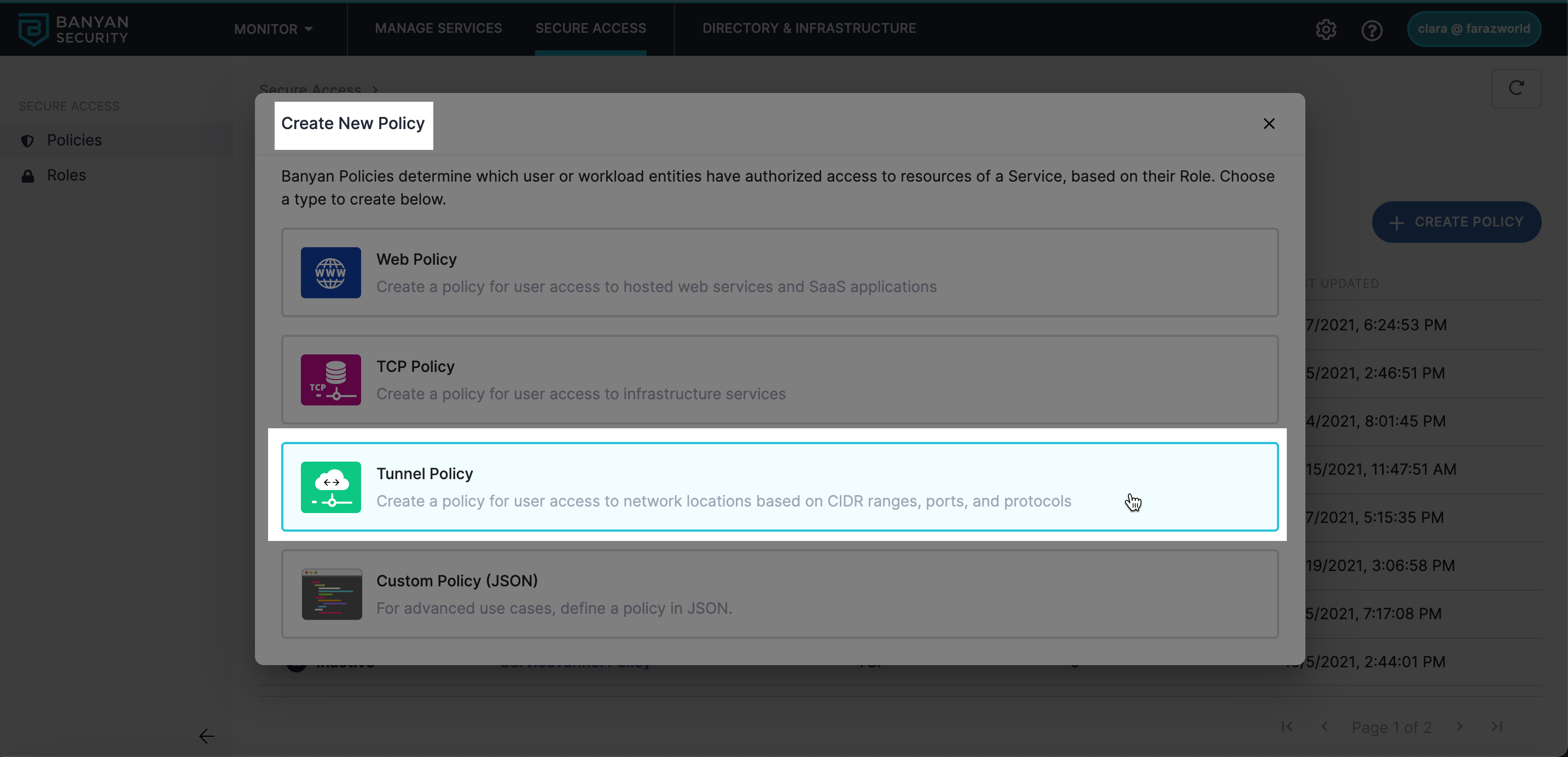This screenshot has height=757, width=1568.
Task: Open the settings gear icon
Action: [x=1326, y=29]
